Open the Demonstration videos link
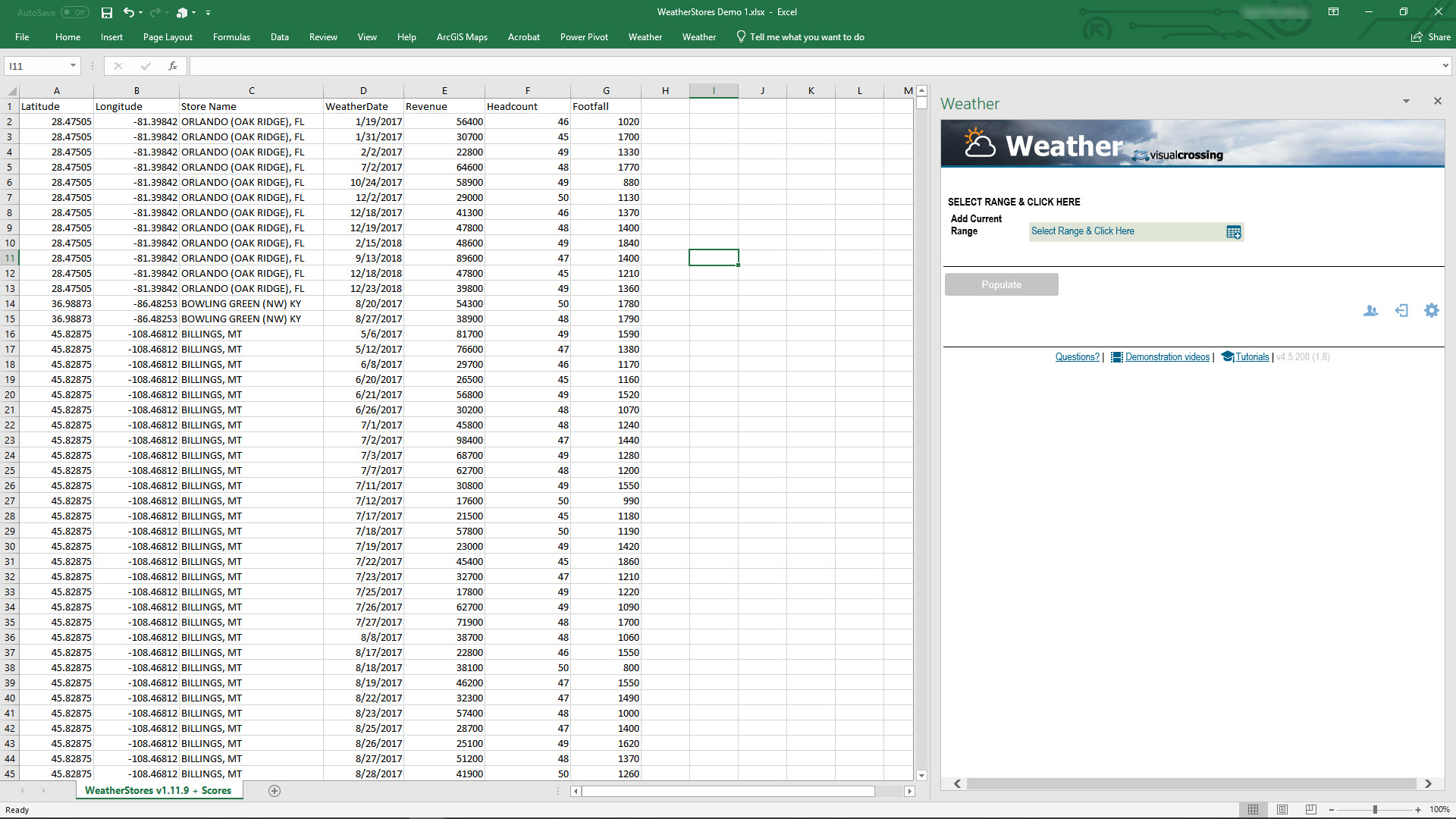 click(x=1167, y=357)
